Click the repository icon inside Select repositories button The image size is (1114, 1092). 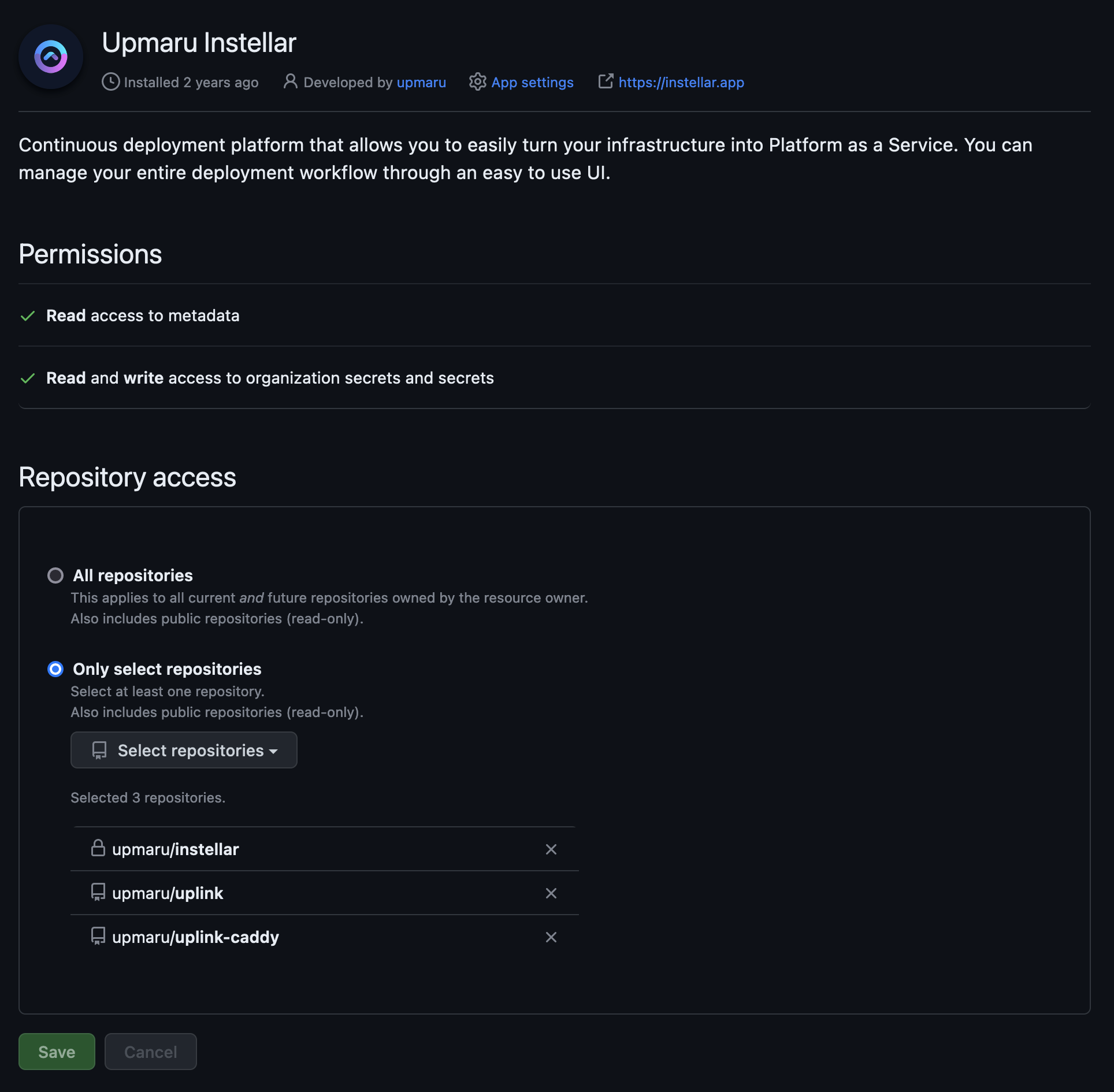(98, 750)
